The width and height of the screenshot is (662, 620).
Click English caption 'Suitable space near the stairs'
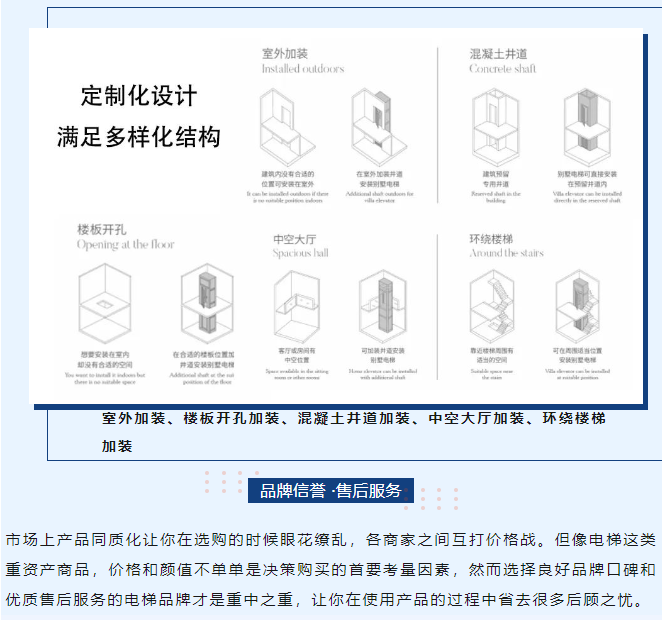coord(492,374)
